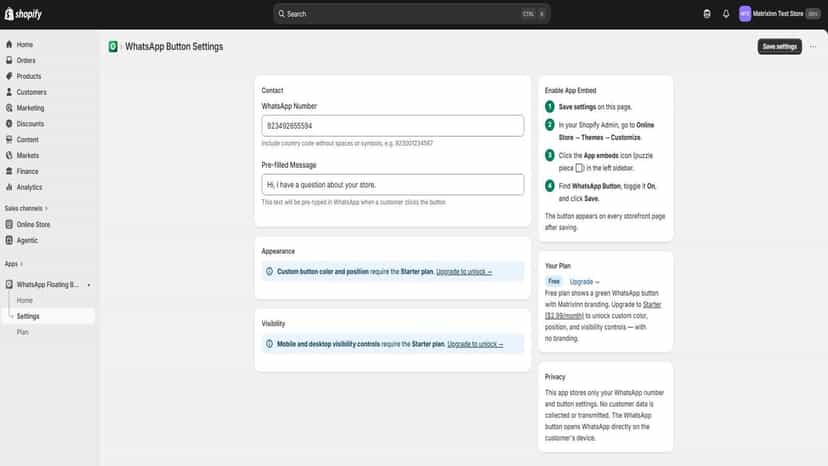Go to the app Home submenu
This screenshot has width=828, height=466.
click(24, 300)
